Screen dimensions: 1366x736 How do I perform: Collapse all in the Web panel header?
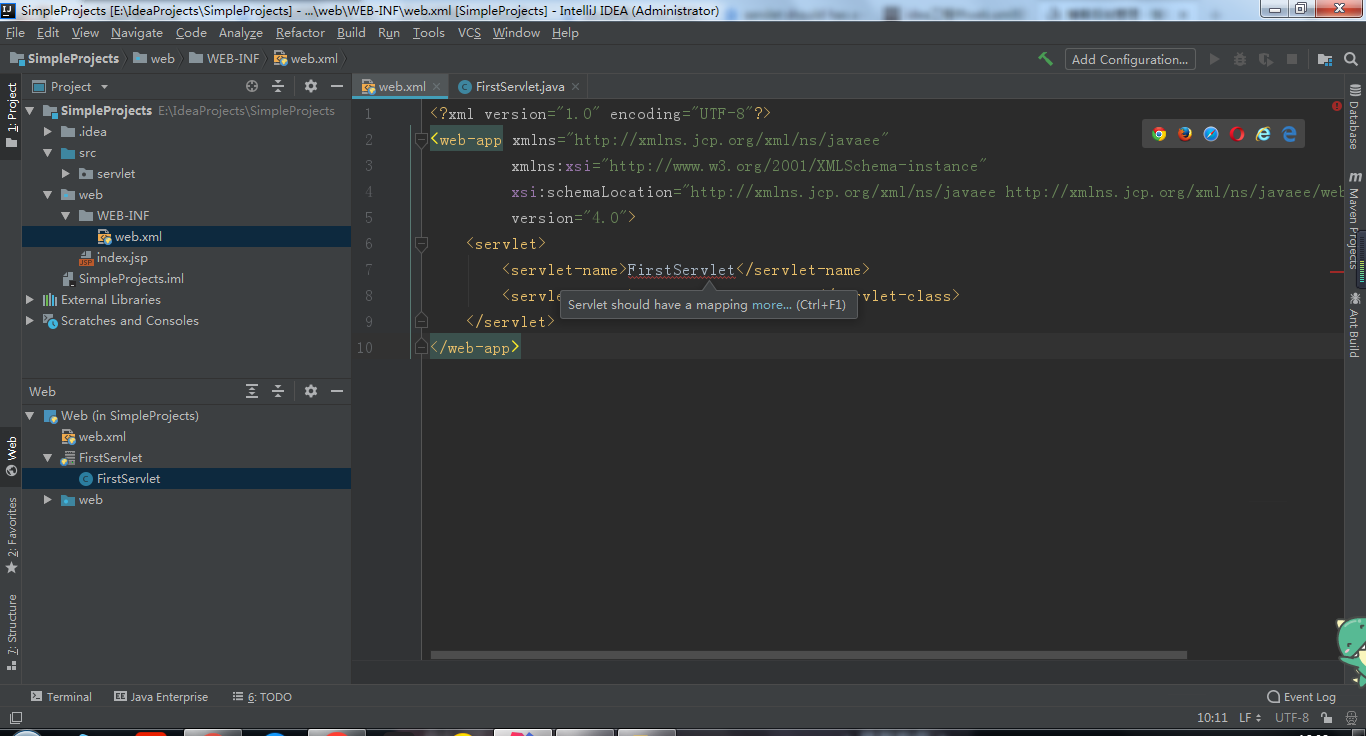pos(278,391)
